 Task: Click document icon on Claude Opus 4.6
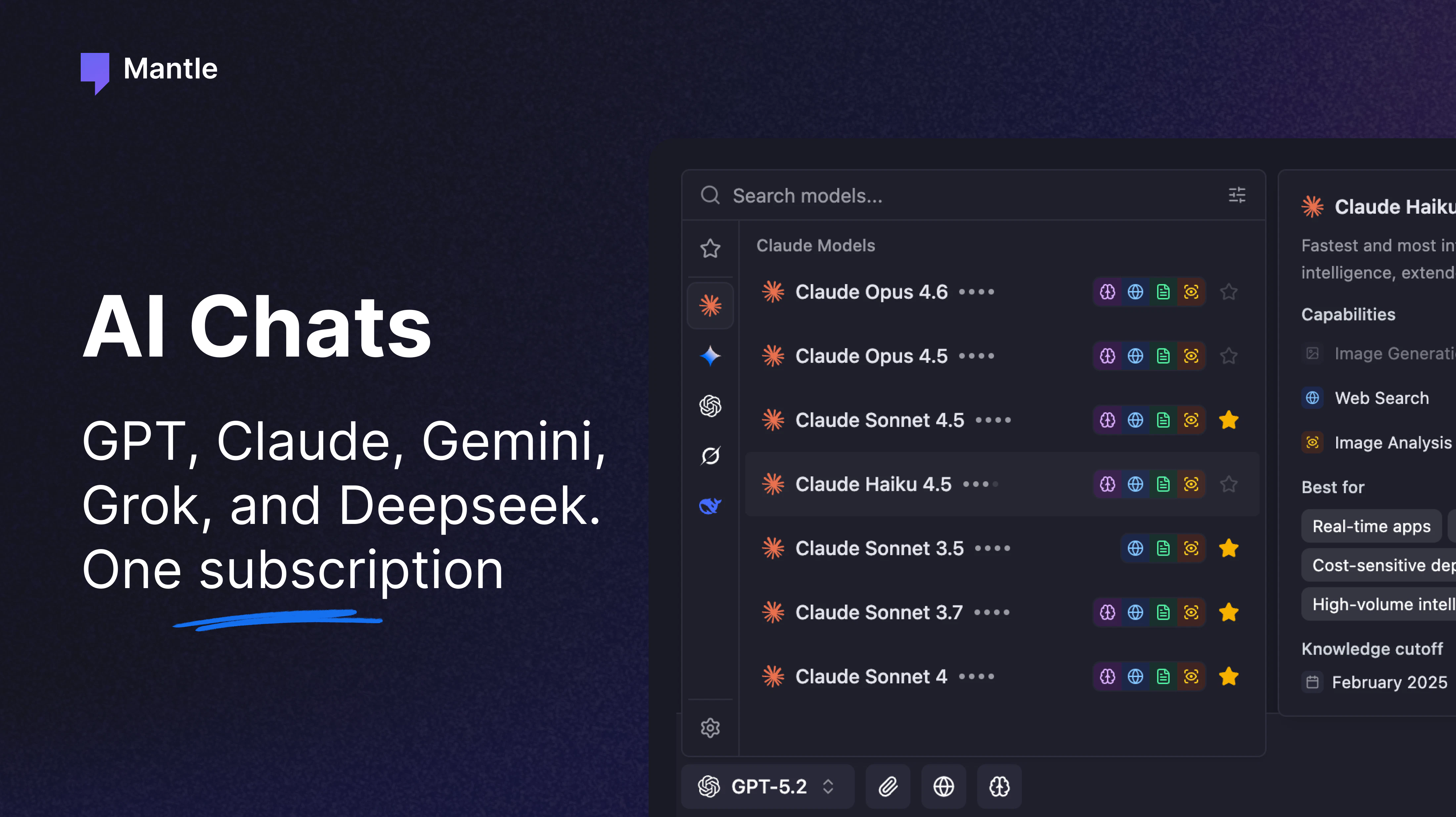(1163, 292)
